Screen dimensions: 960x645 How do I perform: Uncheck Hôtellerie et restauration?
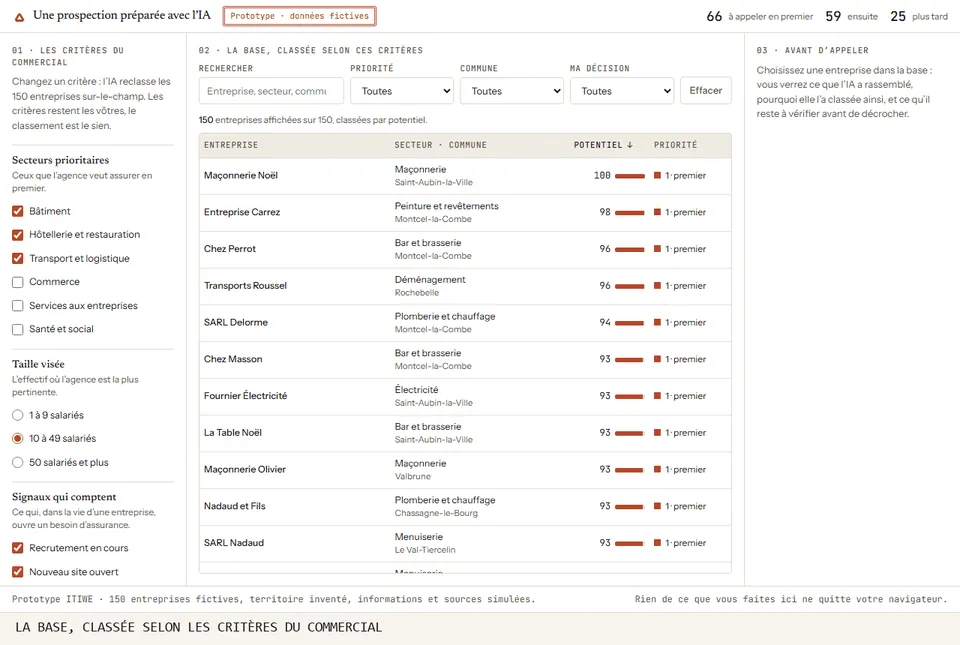click(x=18, y=235)
